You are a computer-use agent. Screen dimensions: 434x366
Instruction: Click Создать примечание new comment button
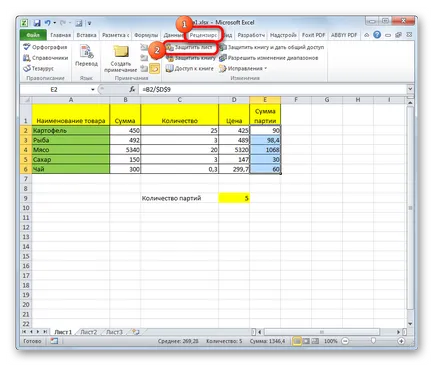coord(120,58)
